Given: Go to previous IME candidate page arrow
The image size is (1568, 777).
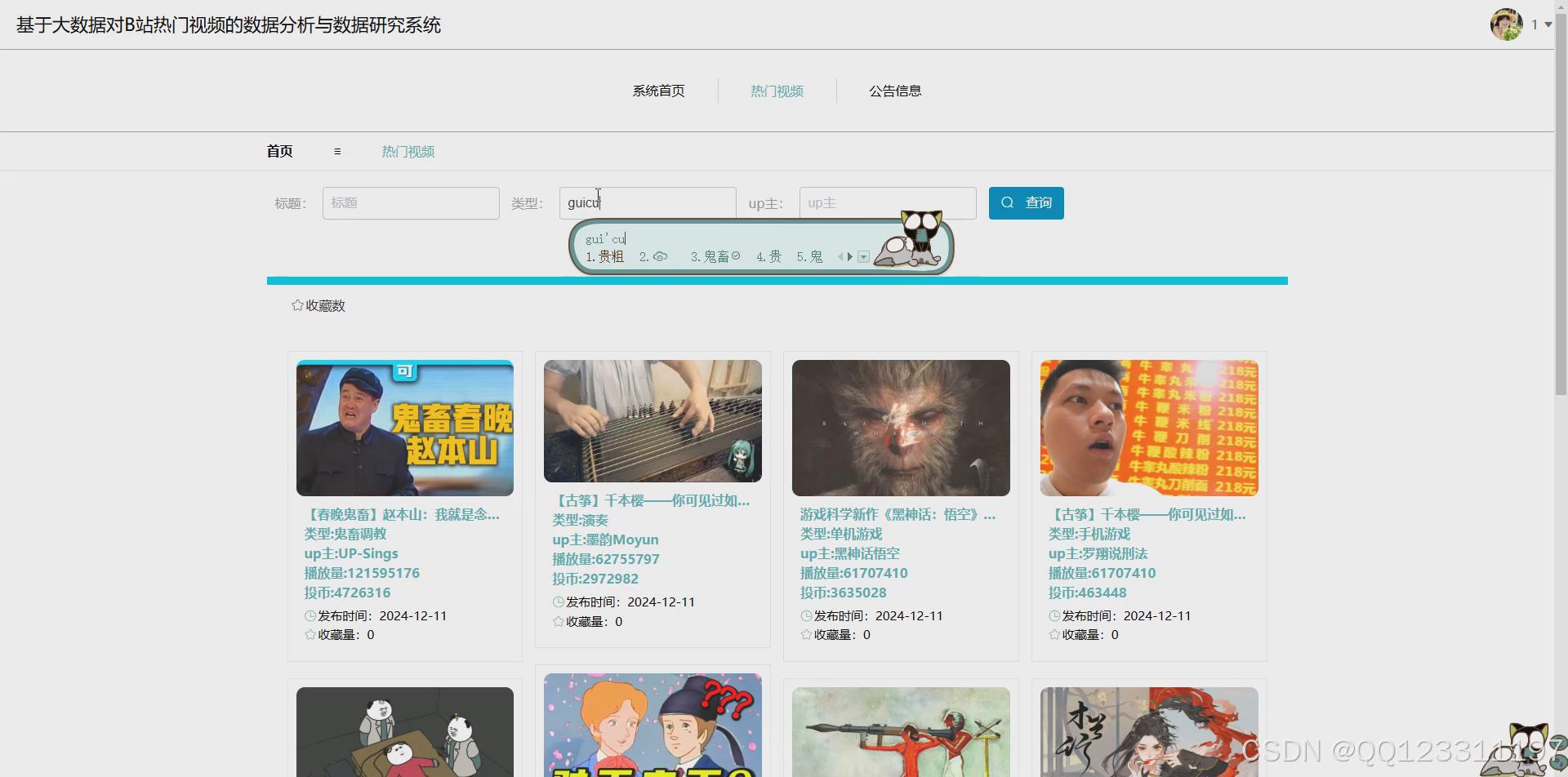Looking at the screenshot, I should pos(840,256).
